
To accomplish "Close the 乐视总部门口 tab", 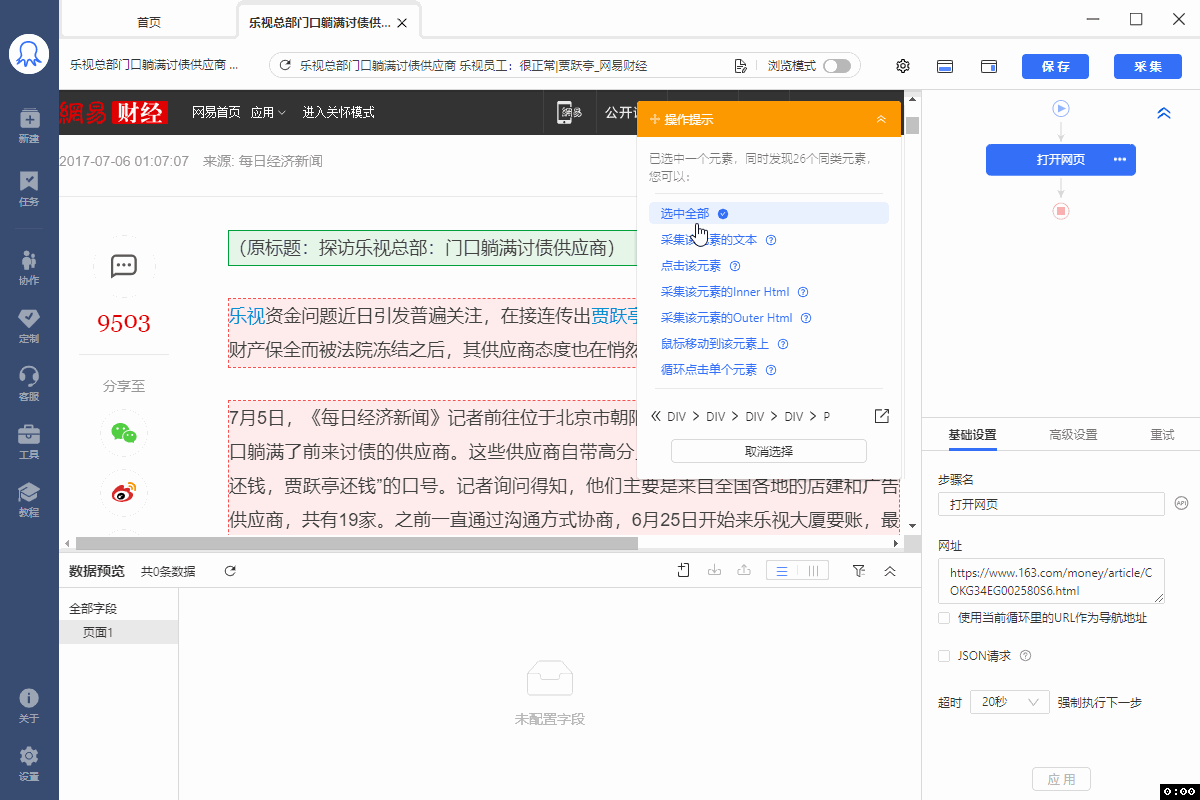I will tap(402, 22).
